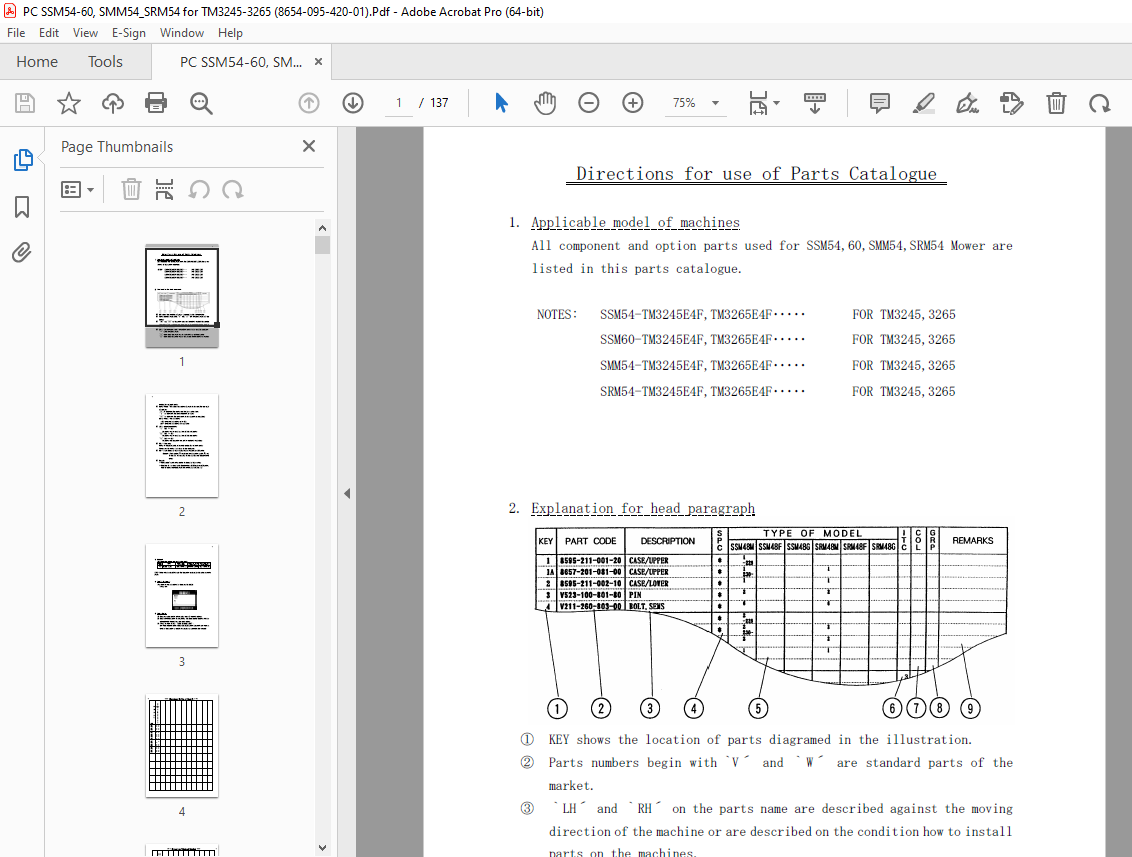Image resolution: width=1132 pixels, height=857 pixels.
Task: Rotate page with toolbar rotate icon
Action: tap(1100, 103)
